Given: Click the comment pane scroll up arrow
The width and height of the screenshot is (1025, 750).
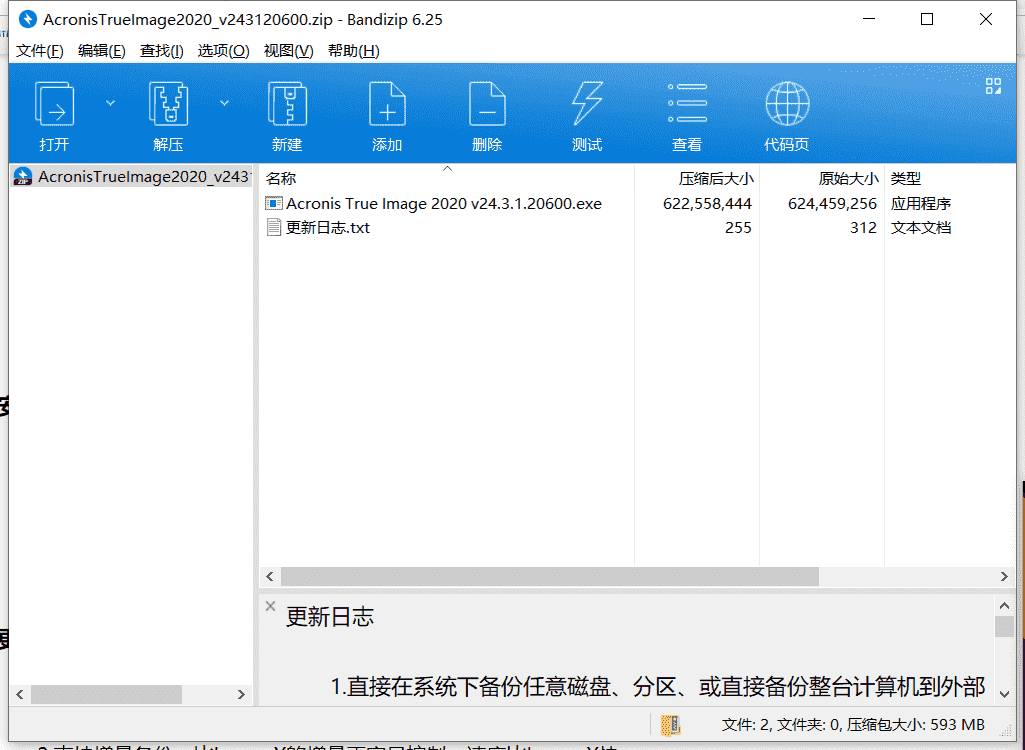Looking at the screenshot, I should (x=1005, y=605).
